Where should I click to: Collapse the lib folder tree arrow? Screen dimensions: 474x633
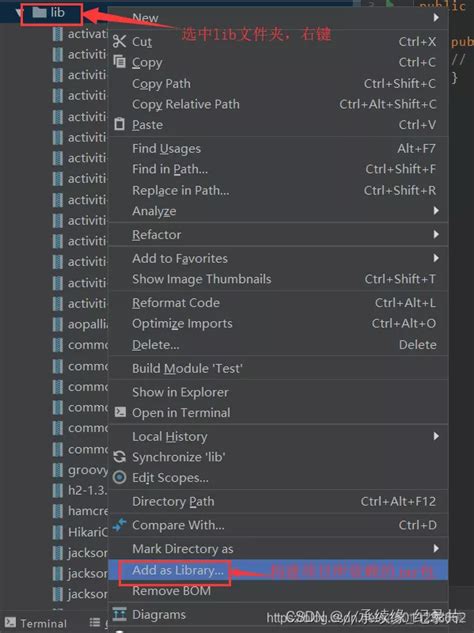pyautogui.click(x=18, y=13)
